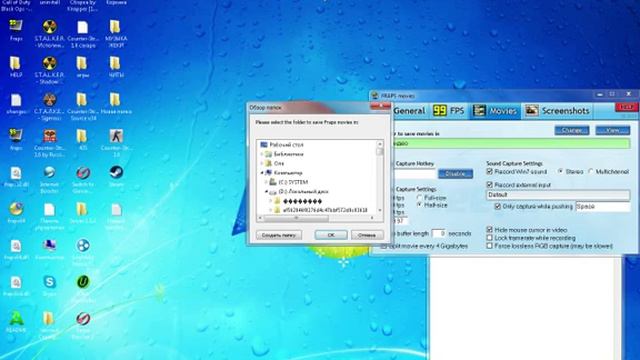The height and width of the screenshot is (360, 640).
Task: Open the Новая папка folder icon
Action: [x=115, y=100]
